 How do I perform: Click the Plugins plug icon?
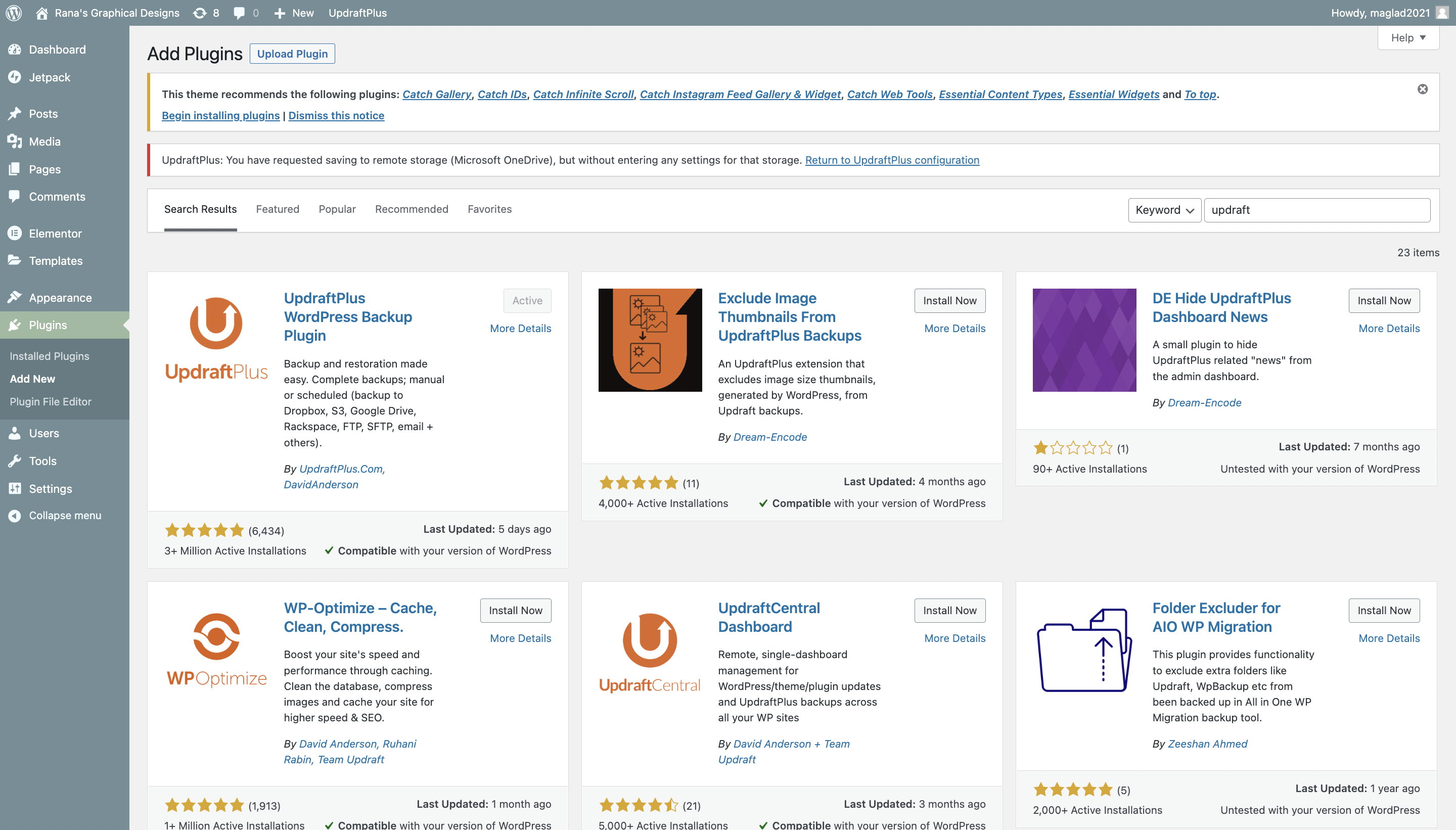tap(15, 325)
